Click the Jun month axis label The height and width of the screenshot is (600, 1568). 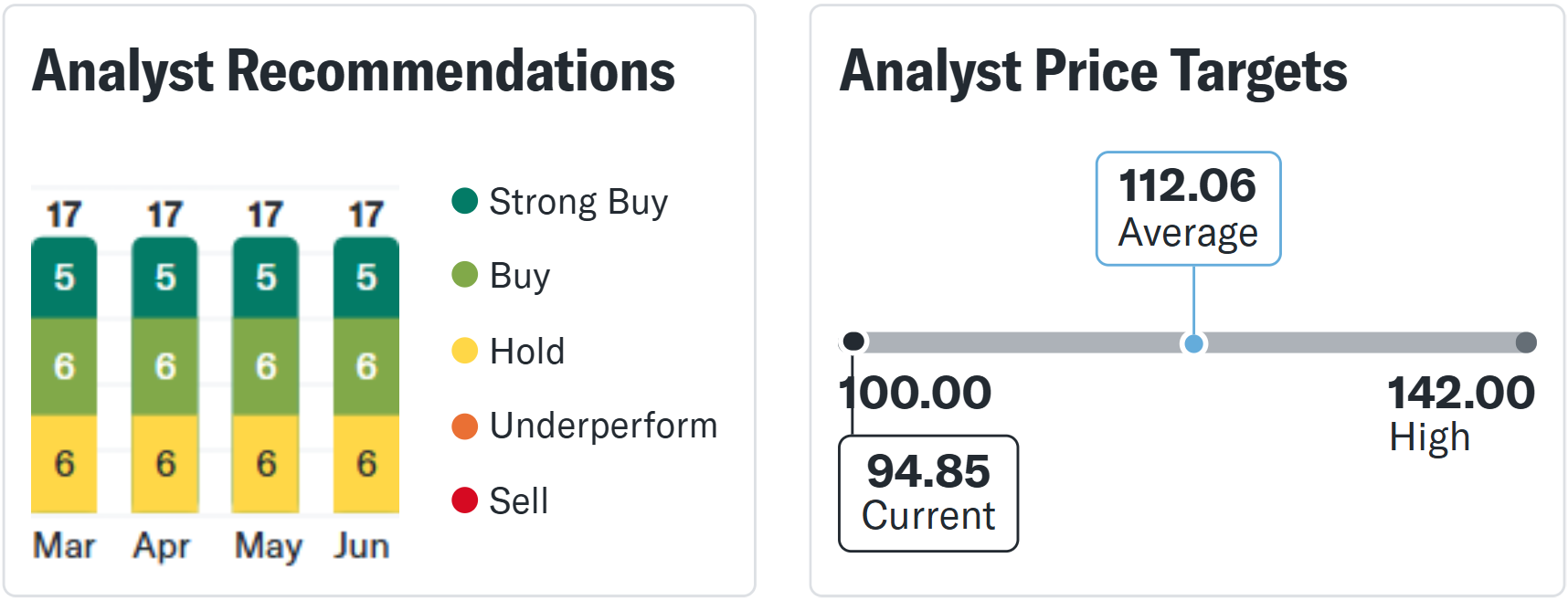pyautogui.click(x=362, y=546)
